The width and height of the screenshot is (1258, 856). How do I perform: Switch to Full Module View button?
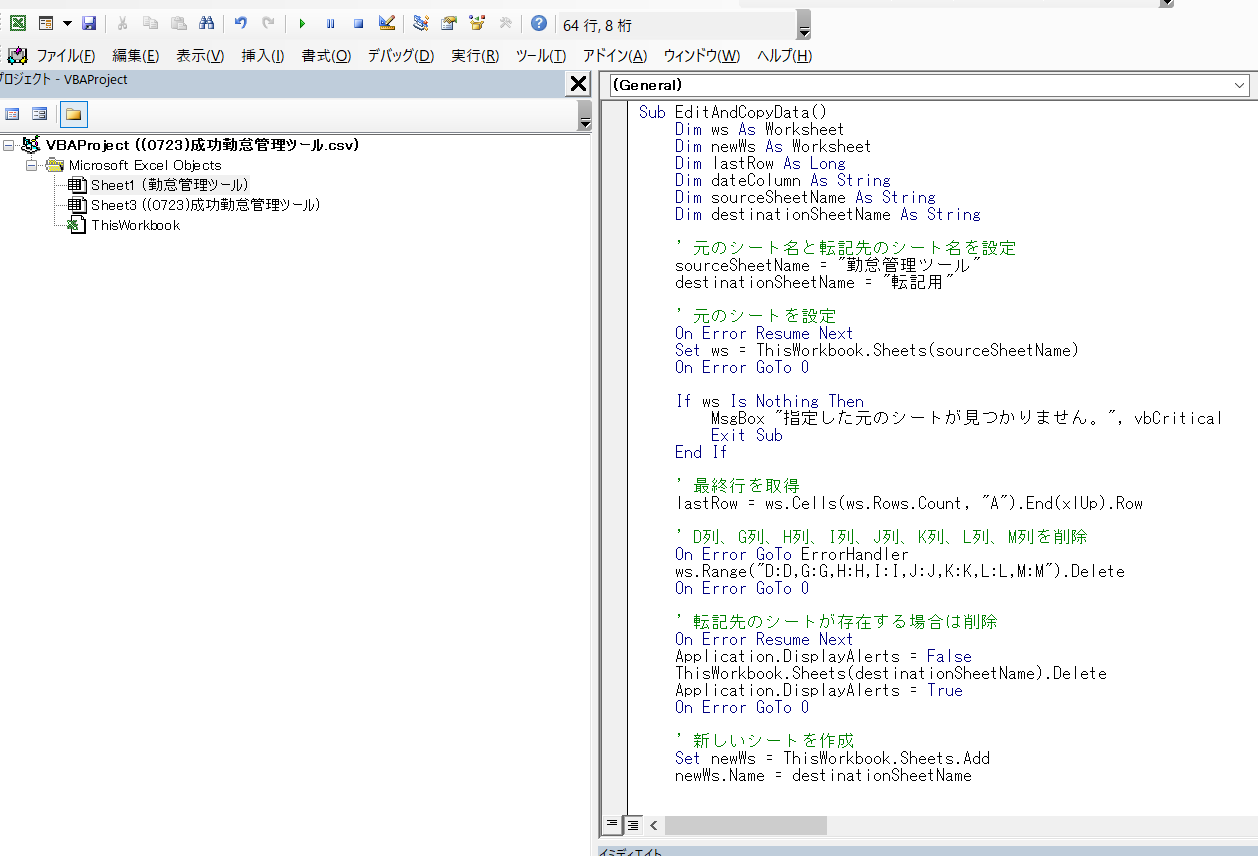(x=632, y=825)
